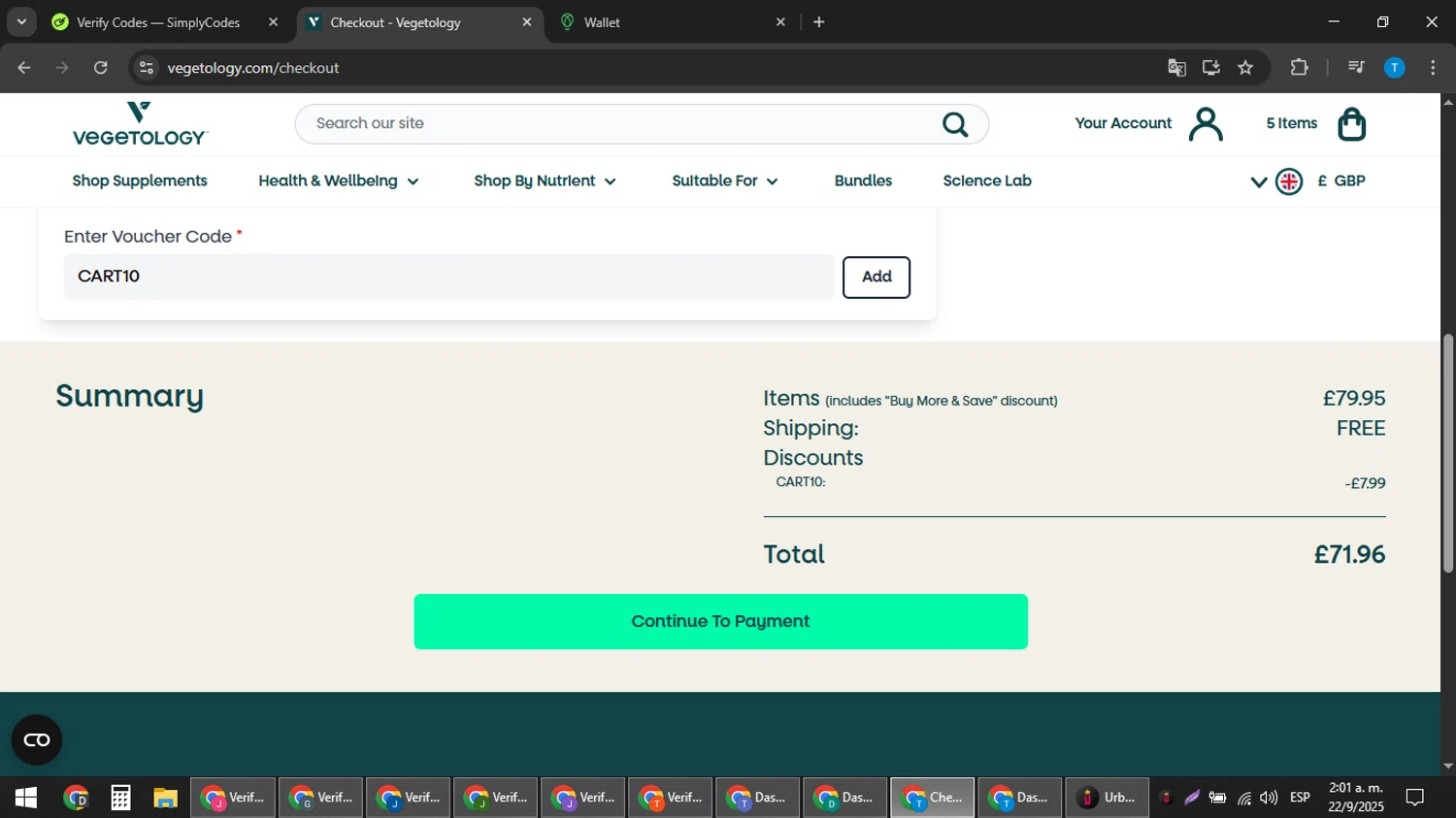Open media controls icon in Chrome toolbar

(1357, 68)
